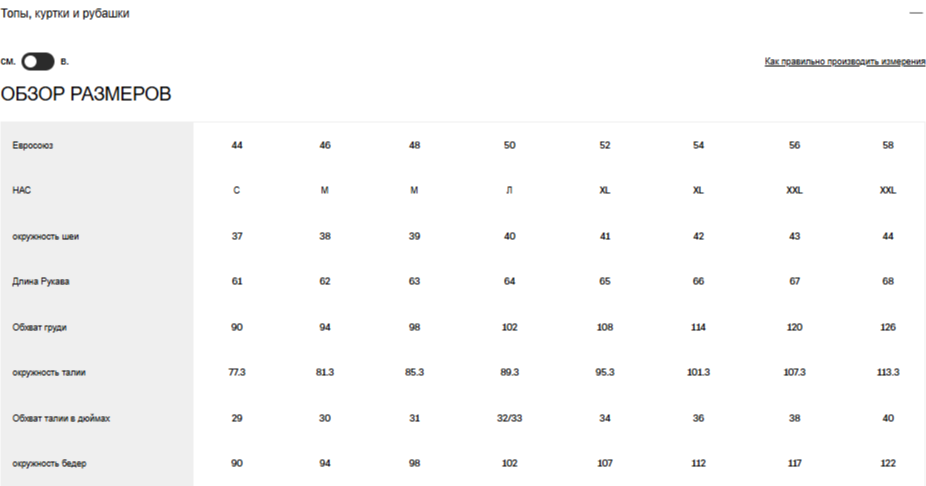Screen dimensions: 926x486
Task: Select the 'окружность талии' row label
Action: tap(49, 372)
